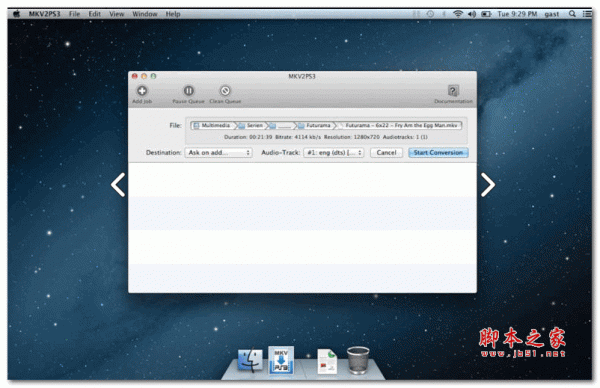Click the Start Conversion button

click(438, 153)
